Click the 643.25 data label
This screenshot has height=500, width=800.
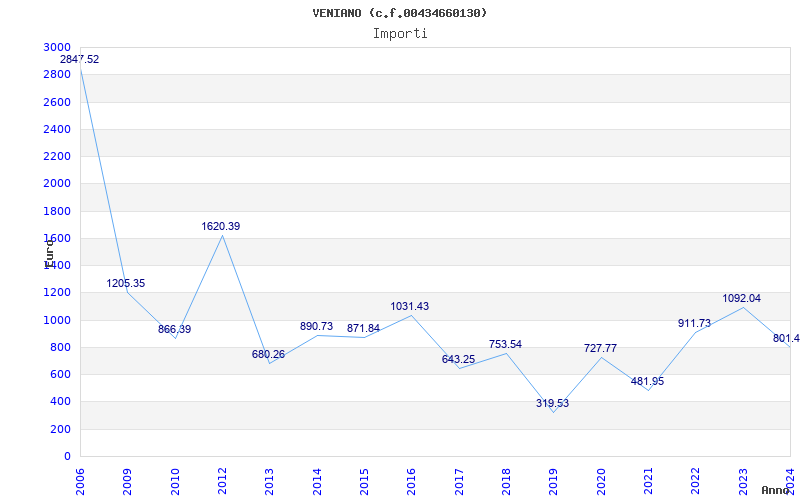458,359
